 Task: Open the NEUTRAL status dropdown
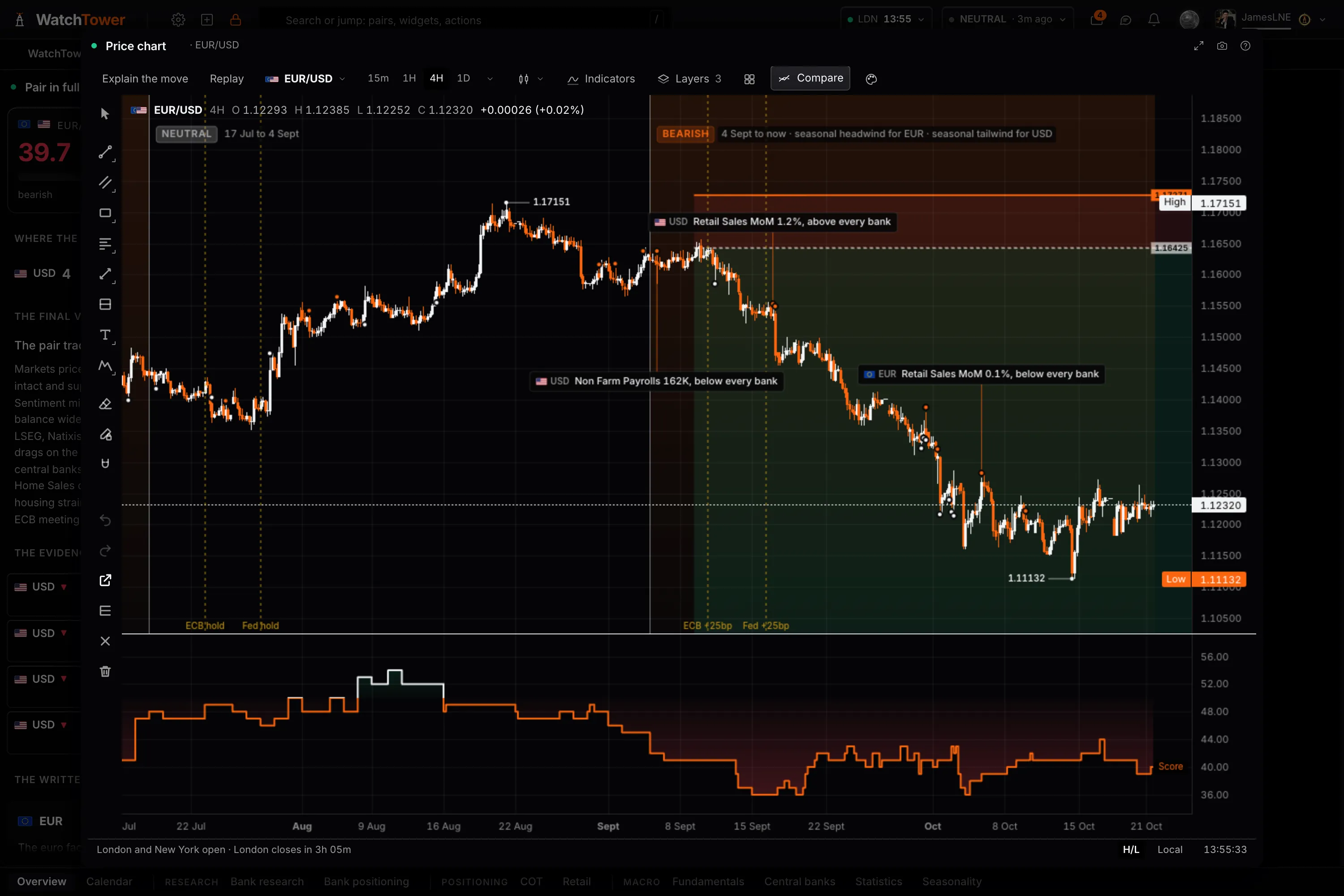coord(1008,19)
